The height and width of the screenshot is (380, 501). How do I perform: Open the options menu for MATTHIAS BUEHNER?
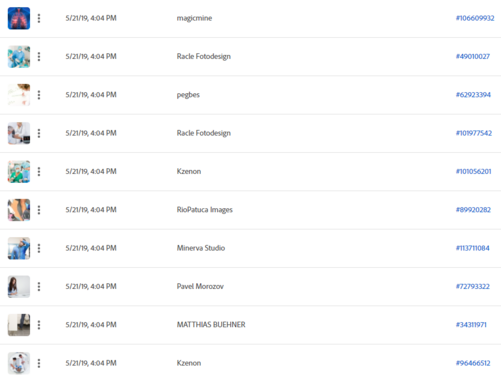[x=39, y=325]
